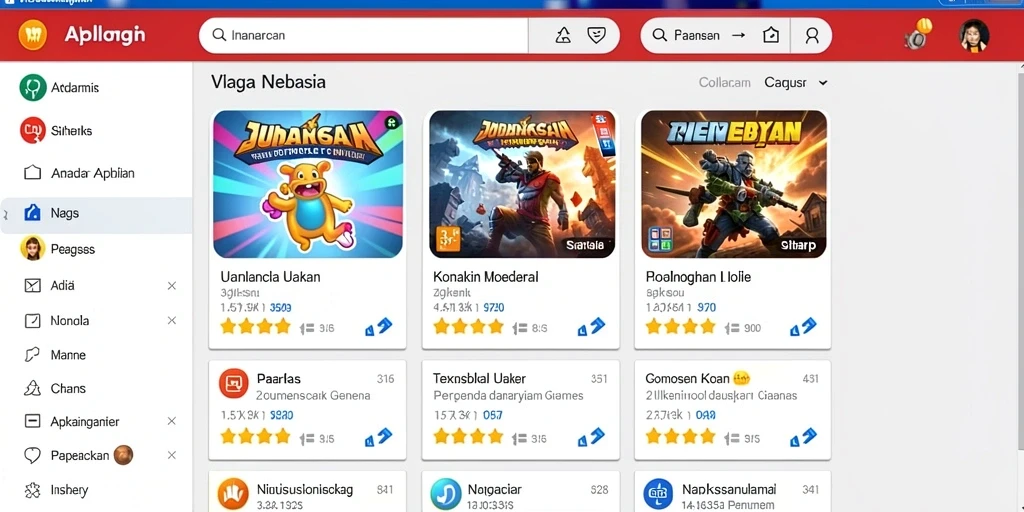Image resolution: width=1024 pixels, height=512 pixels.
Task: Click the home icon in the top bar
Action: pos(771,35)
